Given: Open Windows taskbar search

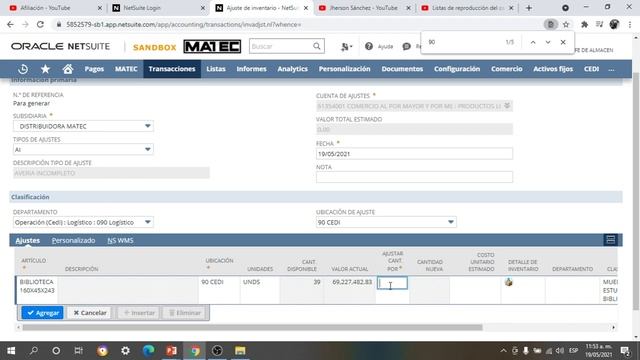Looking at the screenshot, I should tap(34, 351).
